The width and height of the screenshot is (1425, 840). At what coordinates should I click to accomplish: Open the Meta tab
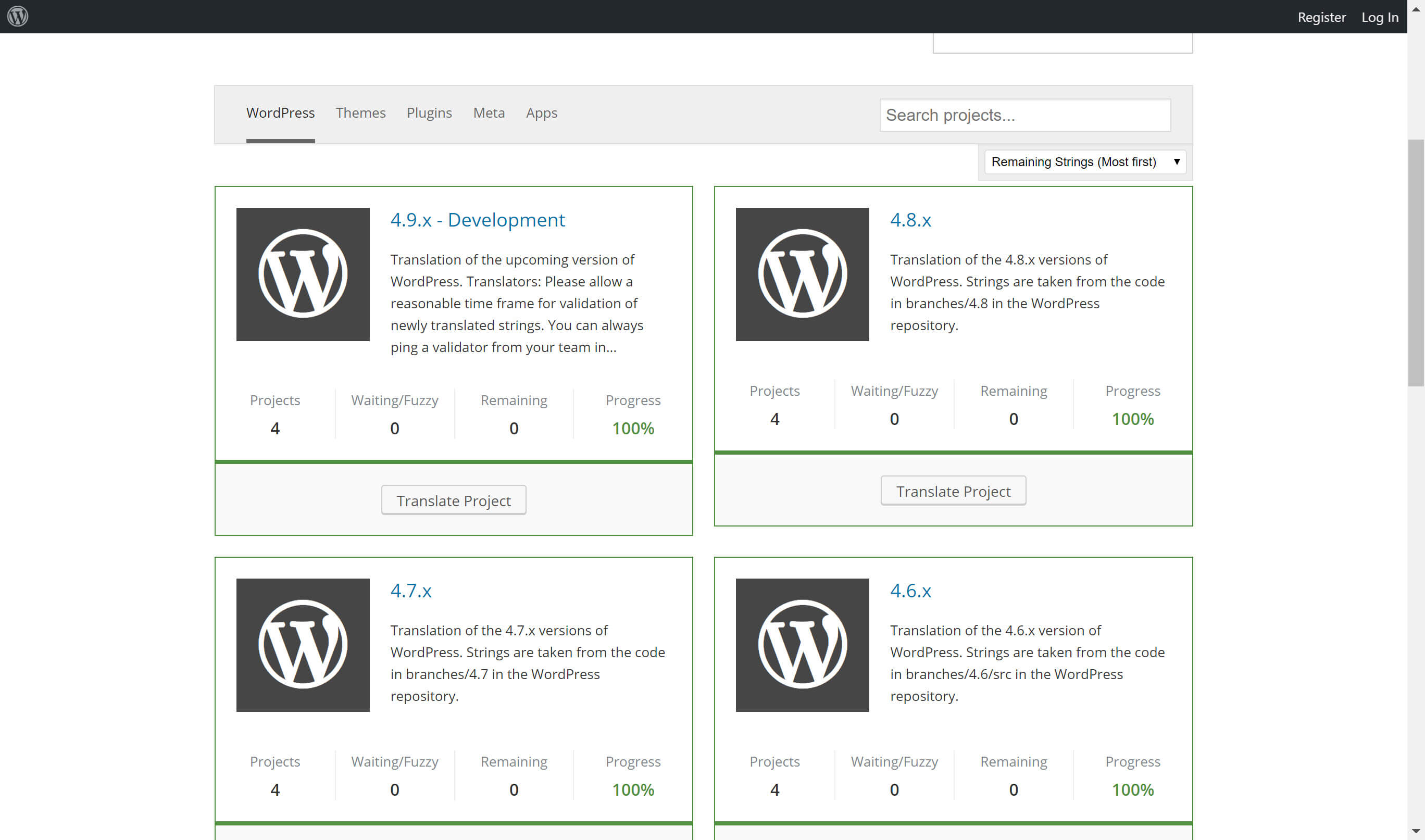click(489, 113)
